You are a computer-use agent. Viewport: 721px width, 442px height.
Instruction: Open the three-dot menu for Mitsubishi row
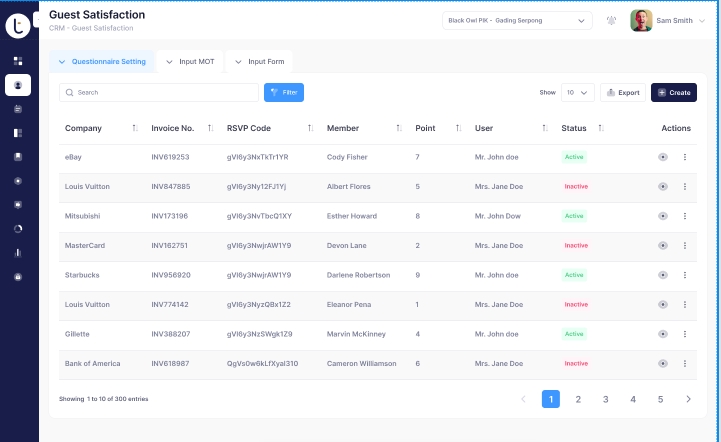(685, 216)
